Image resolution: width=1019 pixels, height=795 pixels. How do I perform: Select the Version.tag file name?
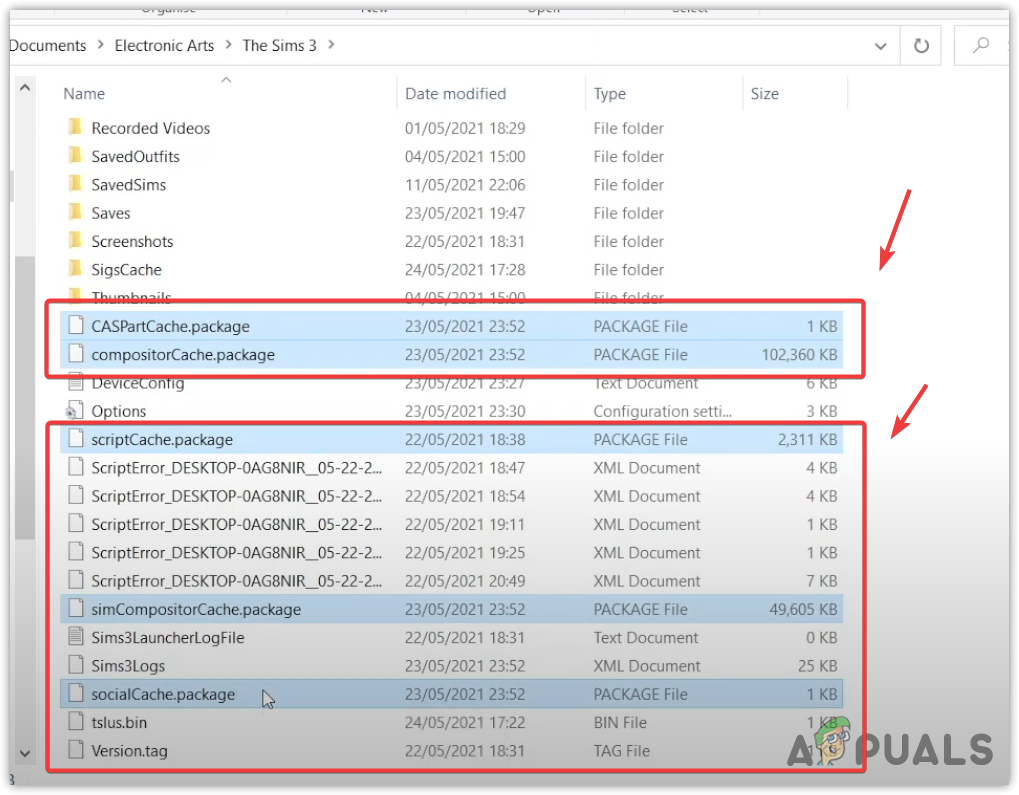[x=129, y=751]
